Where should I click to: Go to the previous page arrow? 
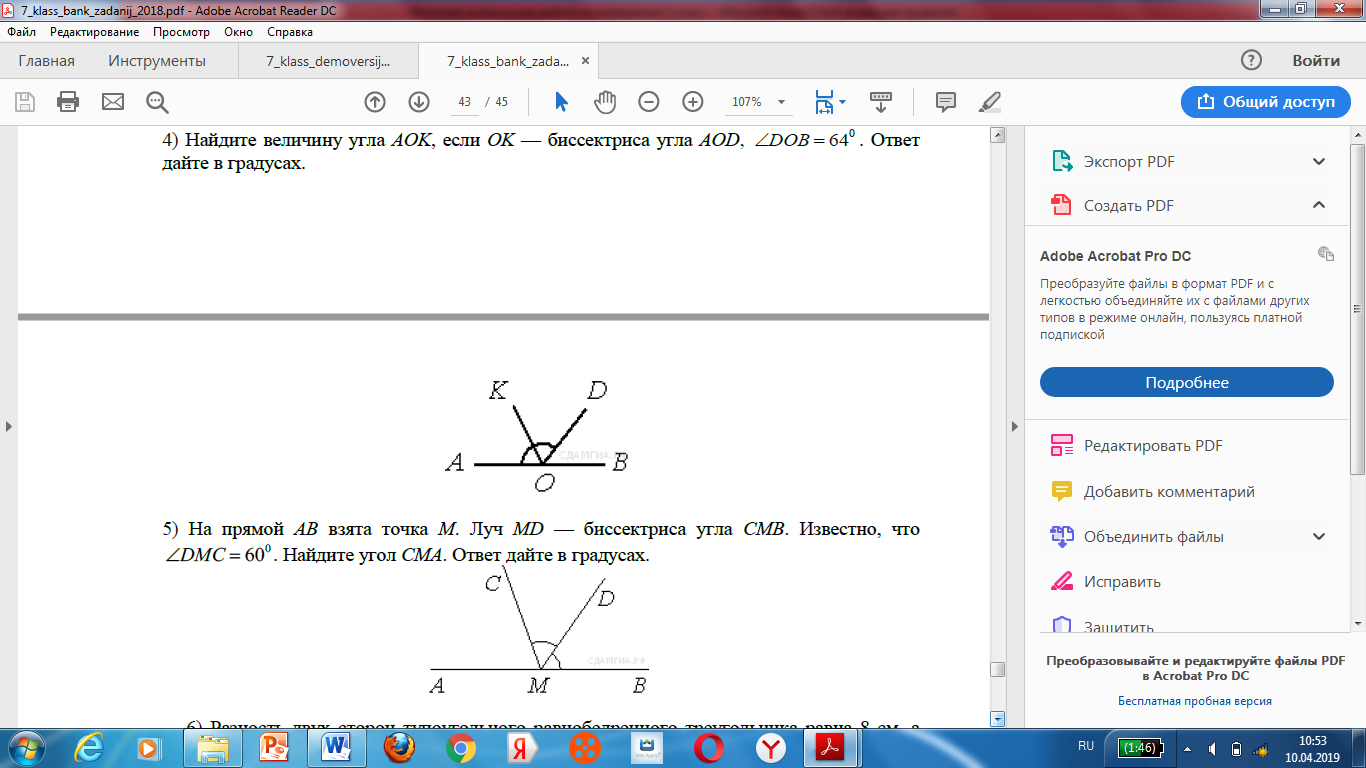[x=375, y=102]
